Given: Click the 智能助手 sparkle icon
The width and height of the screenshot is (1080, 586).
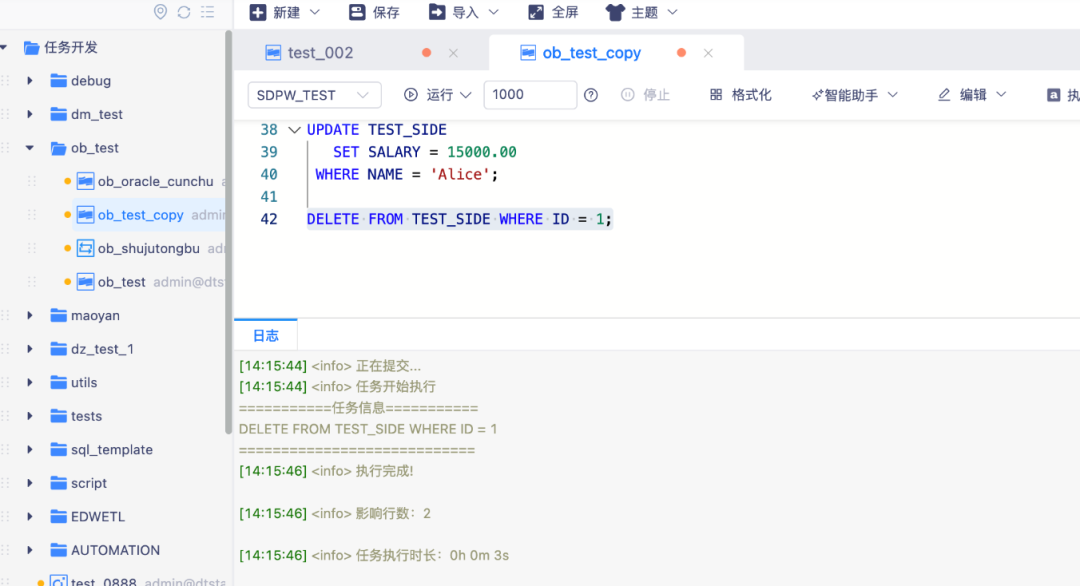Looking at the screenshot, I should click(x=817, y=95).
